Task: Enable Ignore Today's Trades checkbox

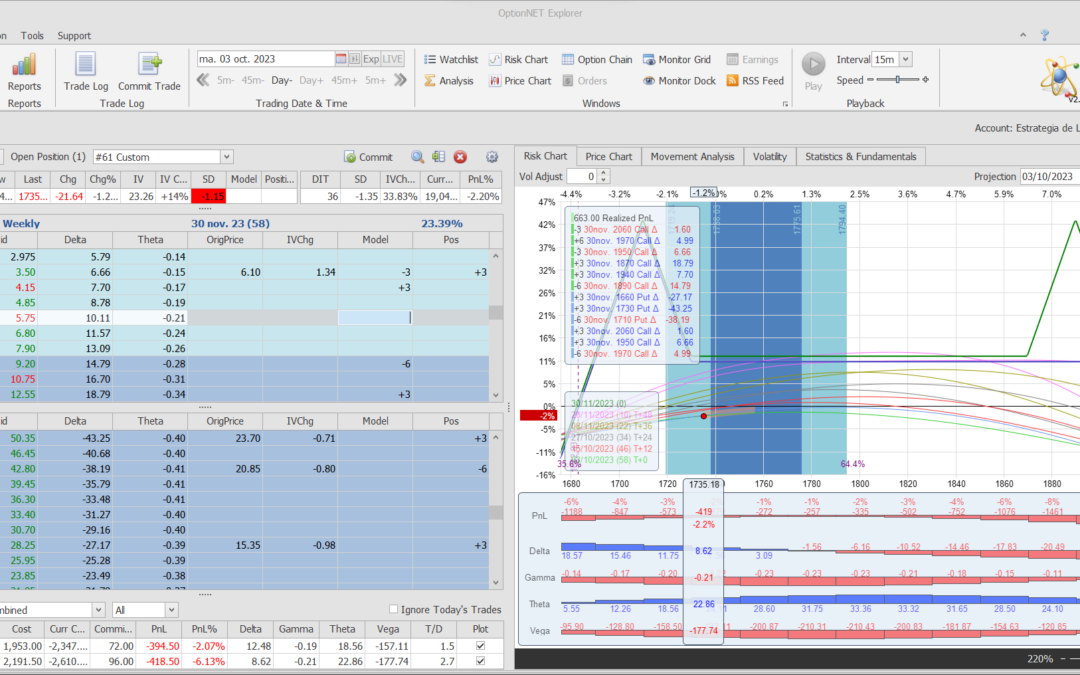Action: click(393, 609)
